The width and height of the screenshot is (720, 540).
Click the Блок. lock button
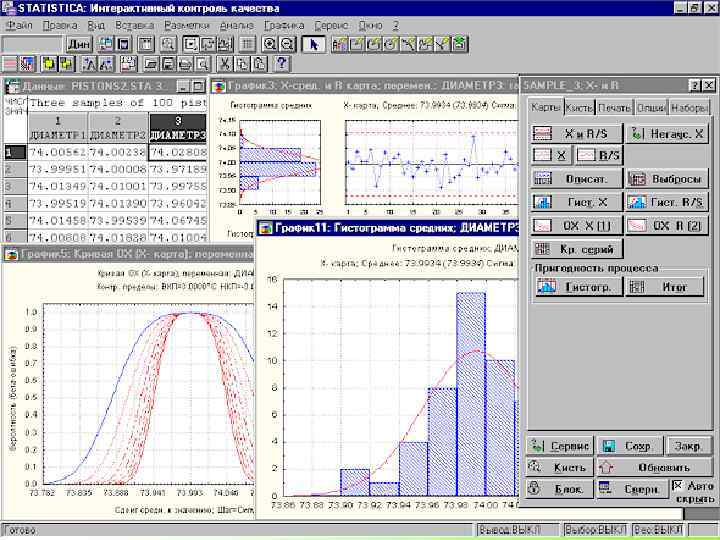(x=560, y=489)
